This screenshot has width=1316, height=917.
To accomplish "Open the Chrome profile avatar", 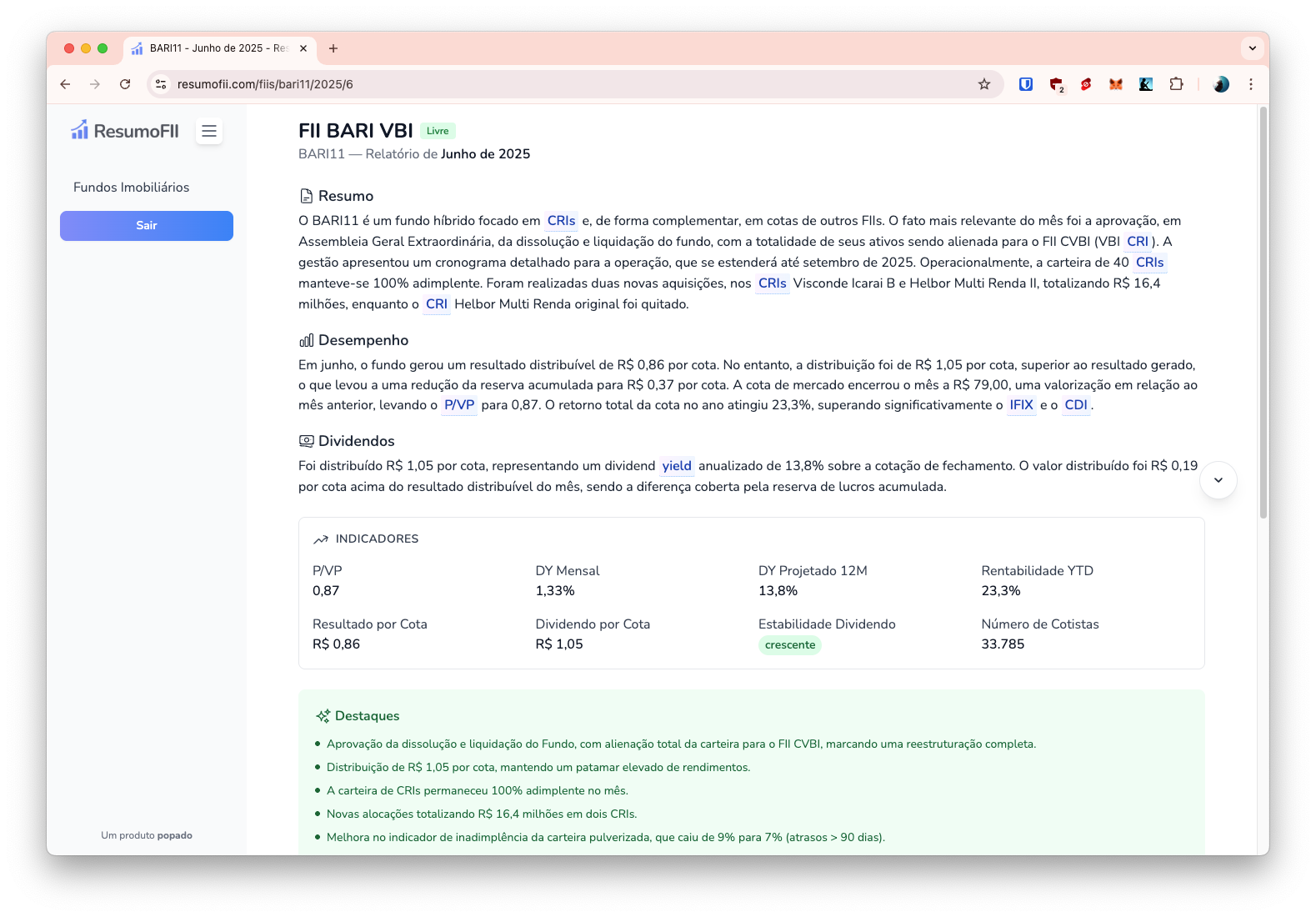I will point(1221,84).
